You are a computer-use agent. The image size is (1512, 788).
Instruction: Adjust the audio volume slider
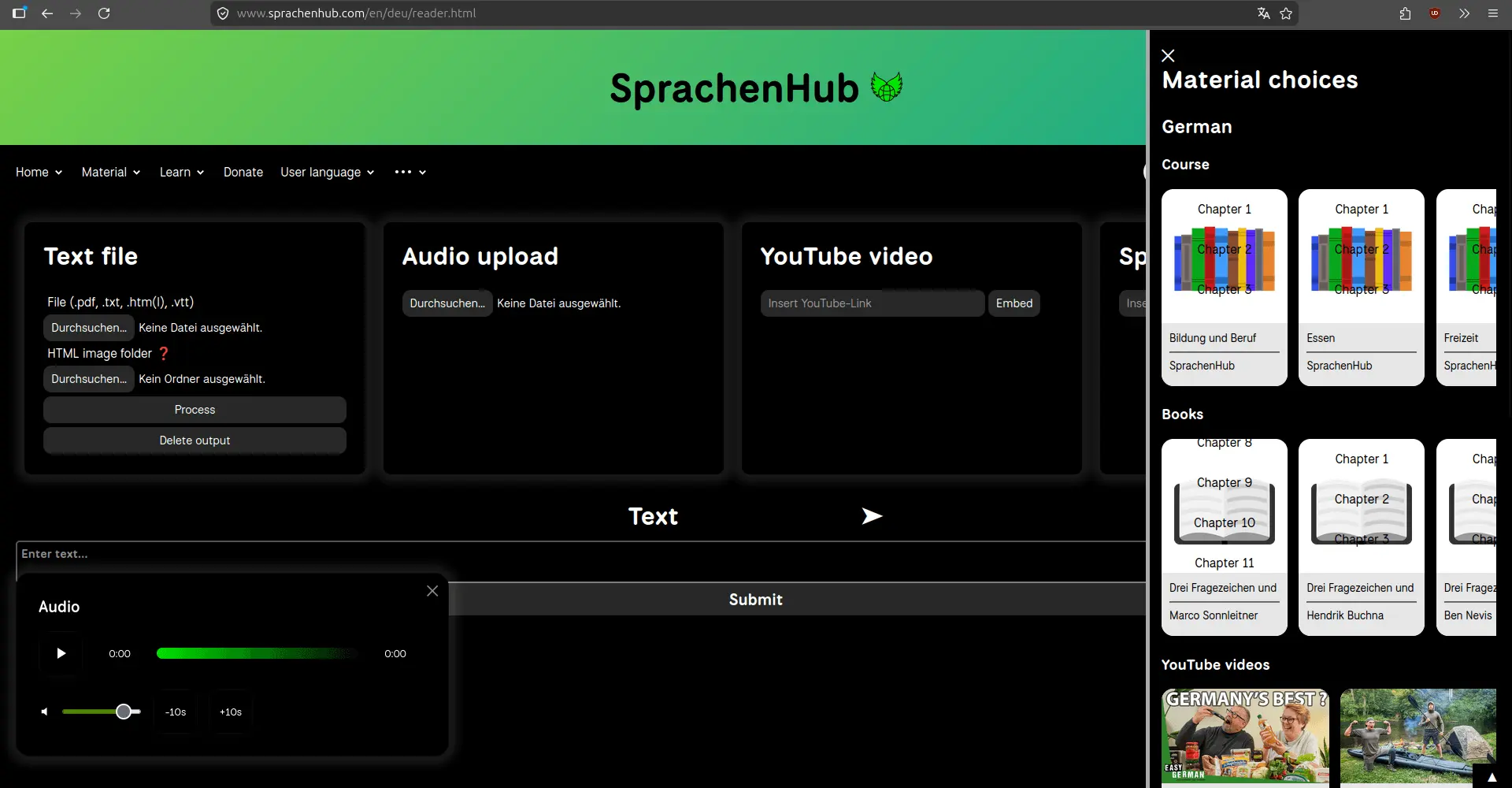click(x=102, y=712)
